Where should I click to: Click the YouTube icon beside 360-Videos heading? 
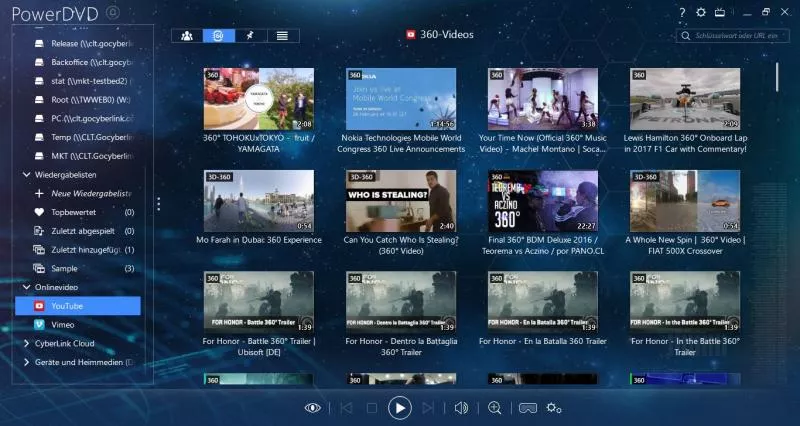tap(411, 35)
